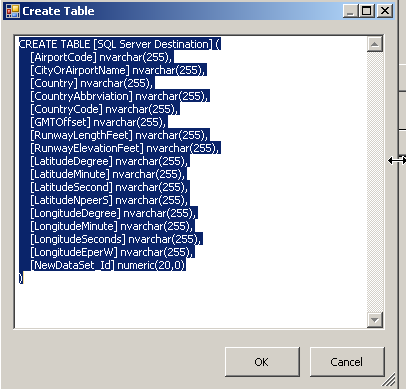Click the [CountryAbbrviation] column line
Image resolution: width=406 pixels, height=389 pixels.
(119, 96)
